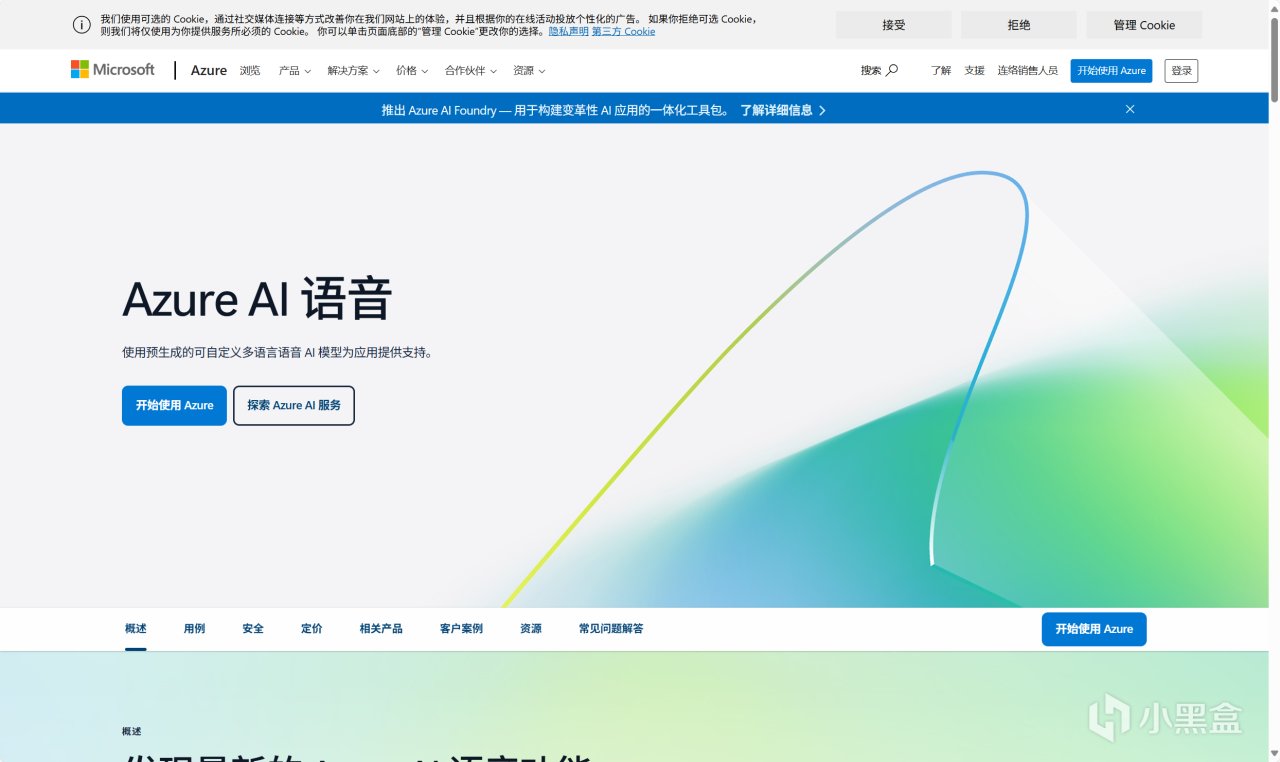Expand the 价格 dropdown
The image size is (1280, 762).
tap(412, 70)
